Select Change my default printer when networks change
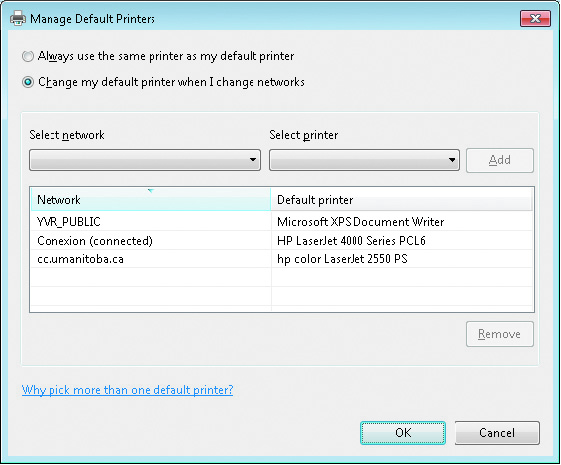561x465 pixels. click(28, 82)
